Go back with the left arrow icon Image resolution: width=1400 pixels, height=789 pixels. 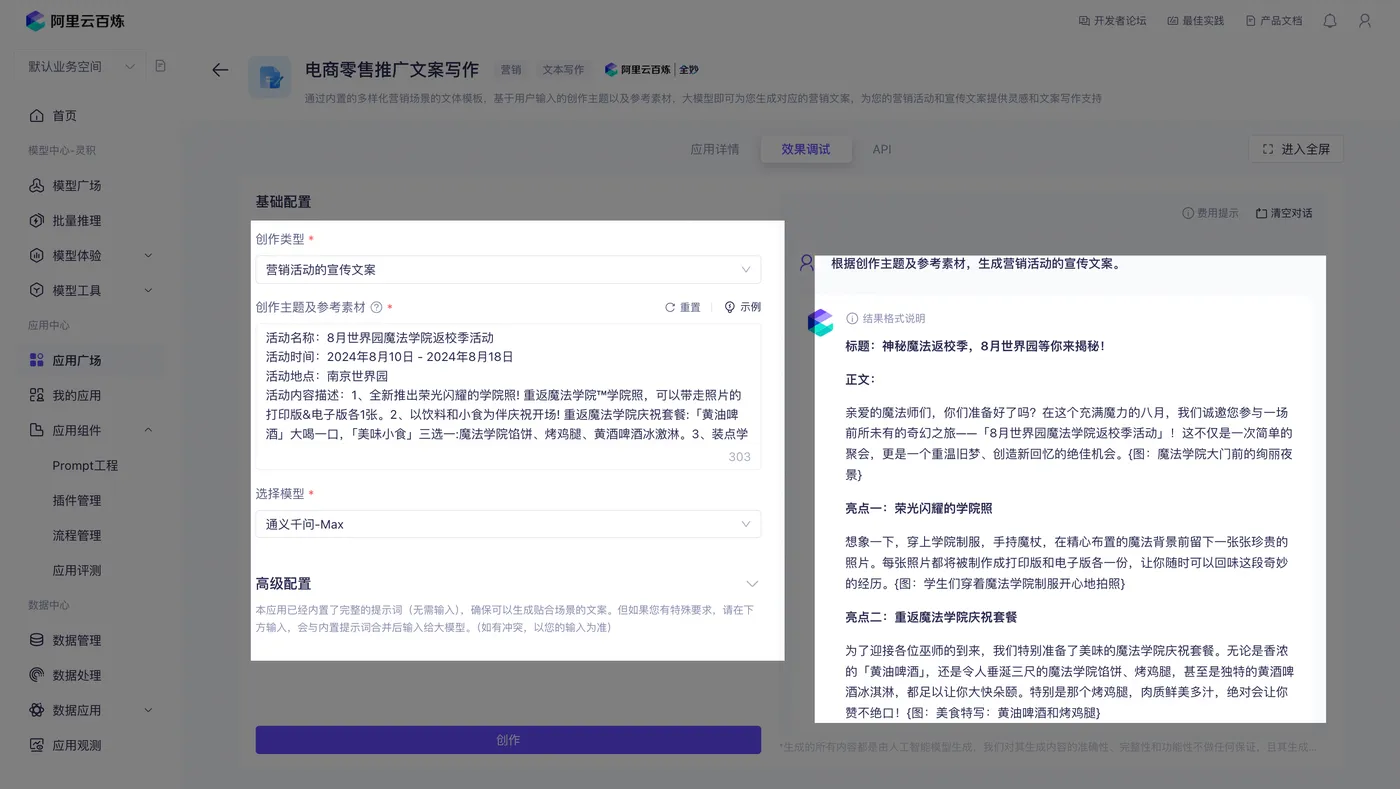(x=220, y=70)
